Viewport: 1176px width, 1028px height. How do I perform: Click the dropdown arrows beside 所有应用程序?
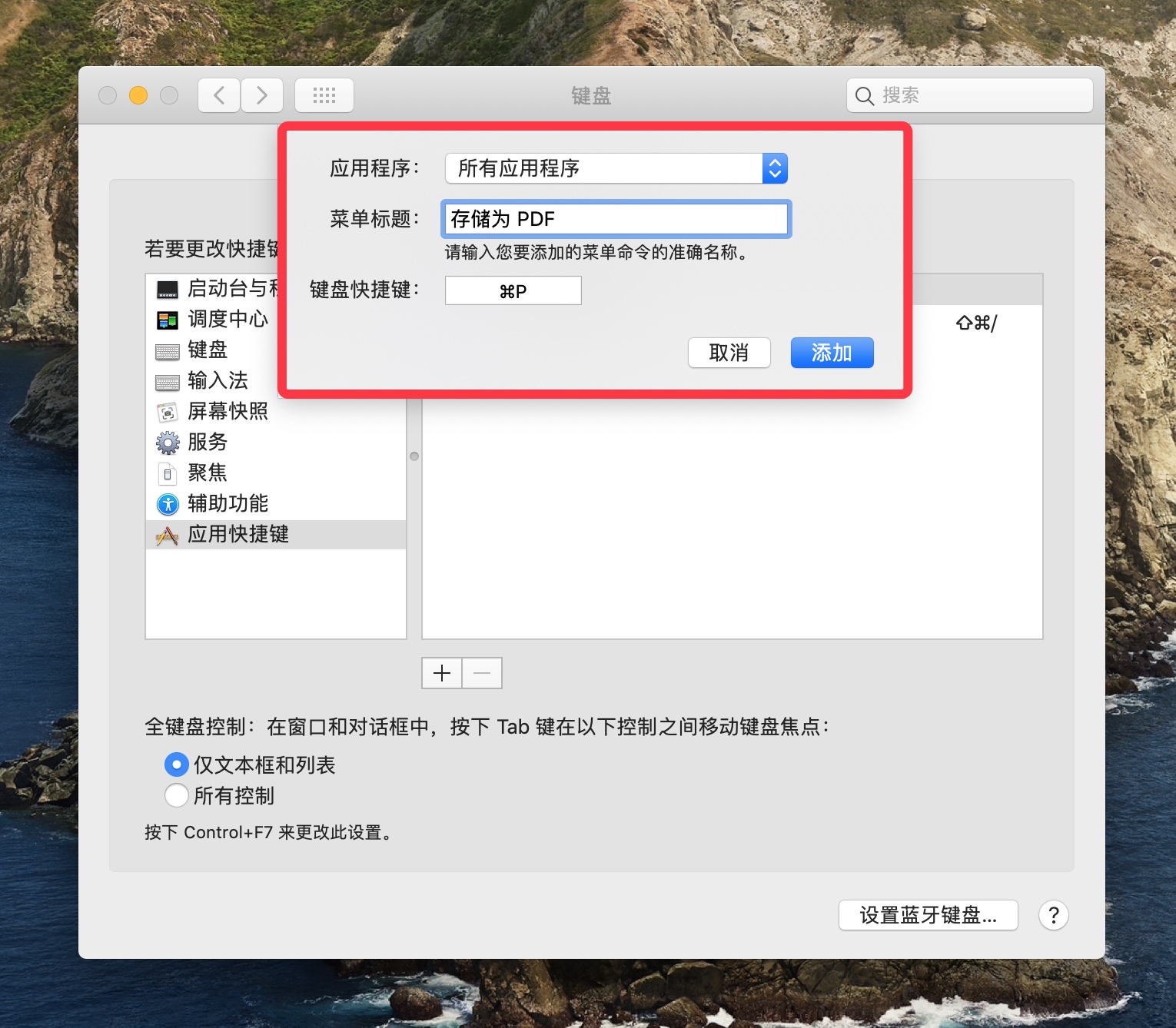(x=775, y=168)
